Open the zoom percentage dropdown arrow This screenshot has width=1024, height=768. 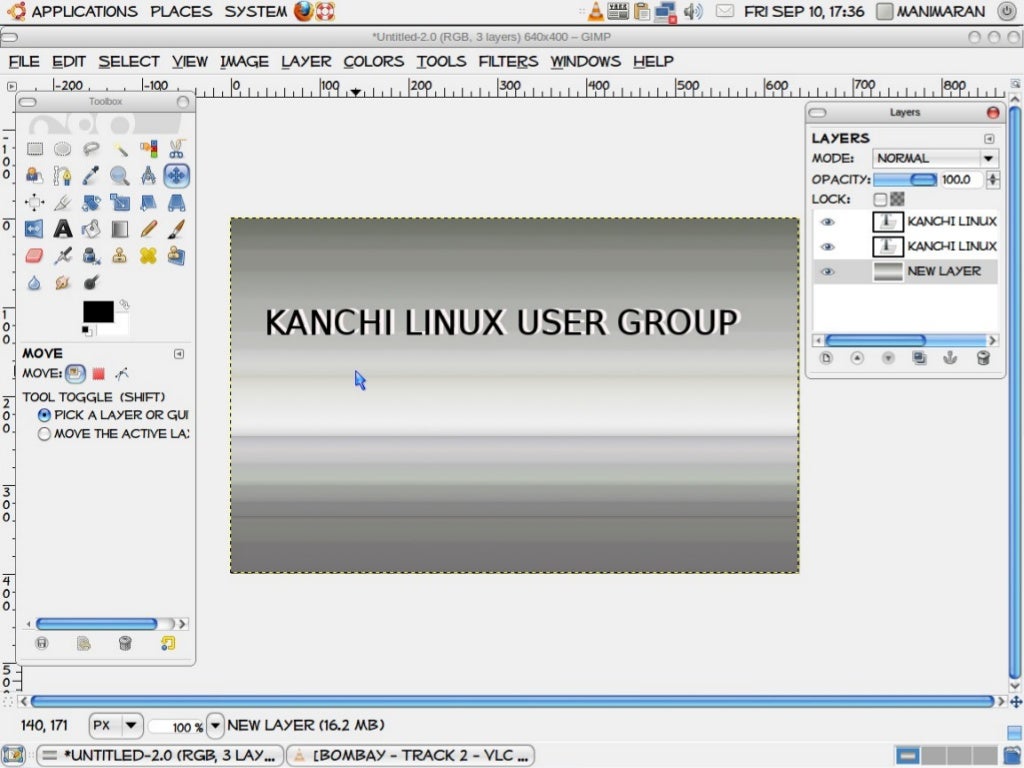215,726
